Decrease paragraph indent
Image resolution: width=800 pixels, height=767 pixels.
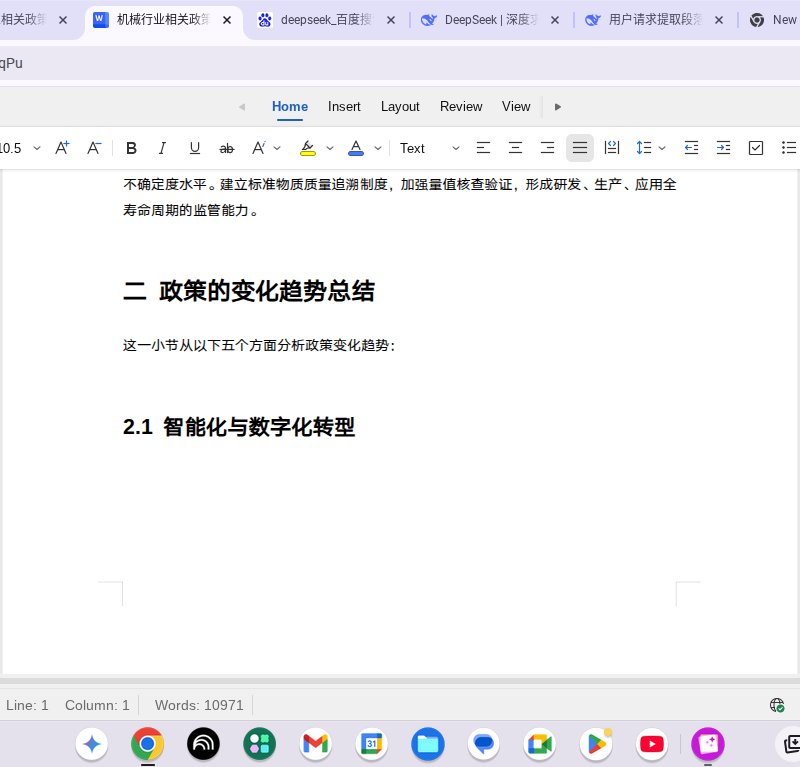tap(691, 149)
